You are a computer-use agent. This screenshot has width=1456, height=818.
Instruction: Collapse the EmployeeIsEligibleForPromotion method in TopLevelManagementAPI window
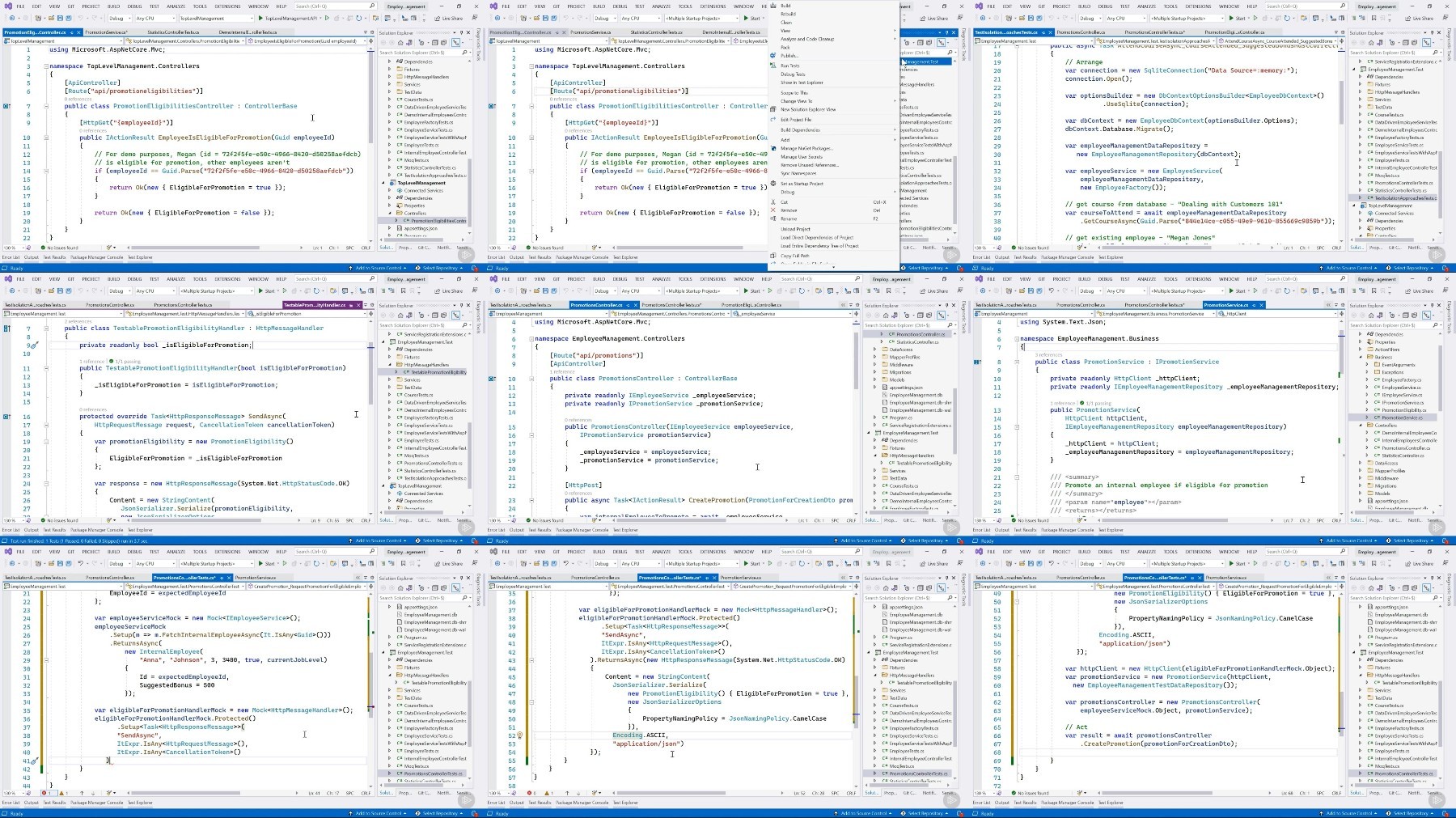(46, 138)
